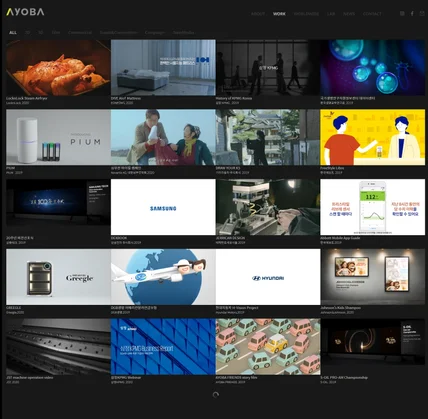Filter works by Film category
Screen dimensions: 428x419
[x=56, y=33]
